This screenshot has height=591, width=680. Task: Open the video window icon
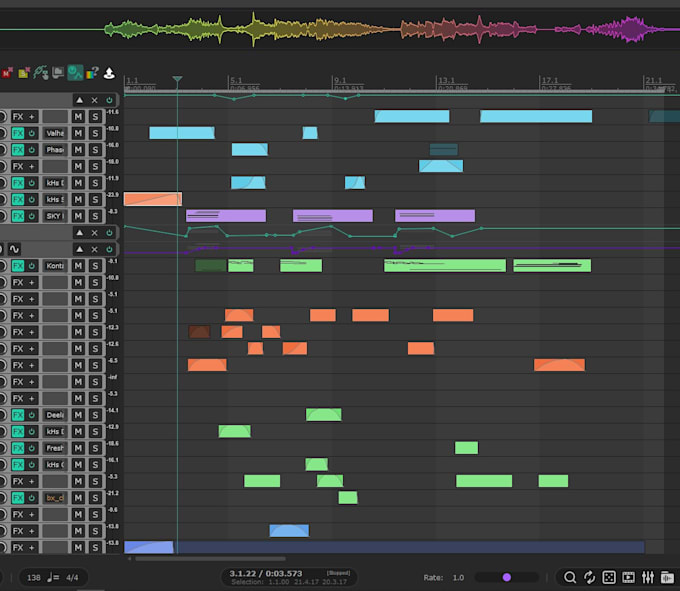(x=628, y=577)
